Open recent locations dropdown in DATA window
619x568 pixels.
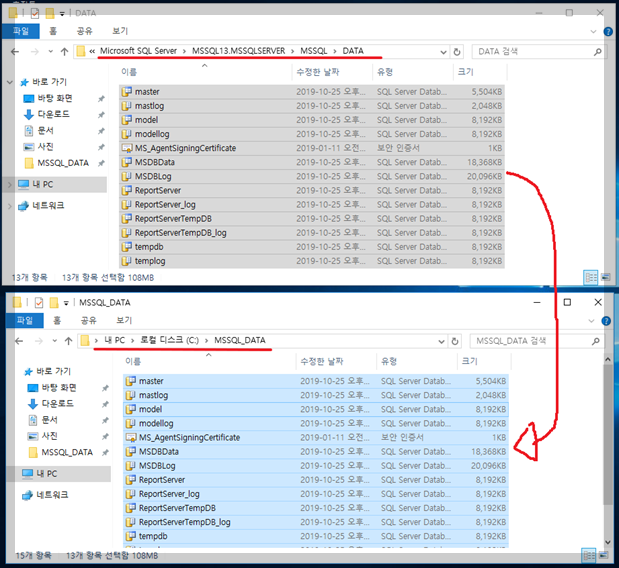point(51,52)
